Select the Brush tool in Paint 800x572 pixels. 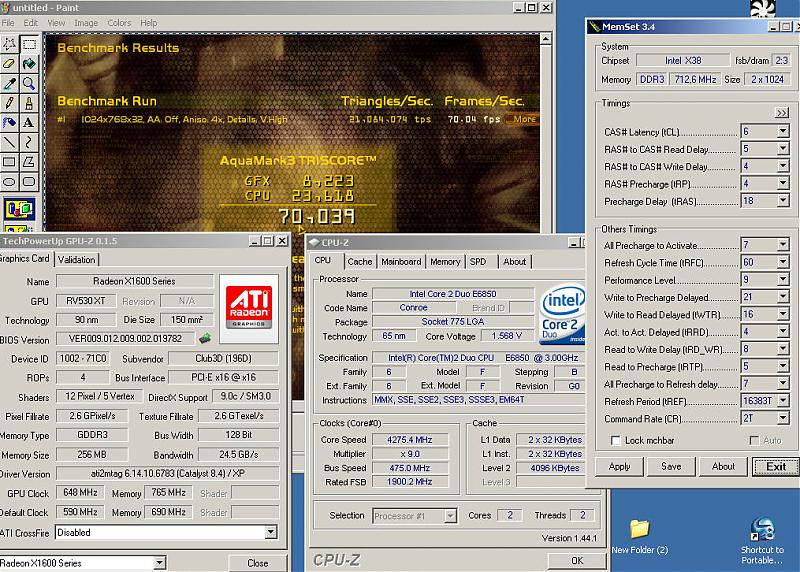click(x=29, y=103)
